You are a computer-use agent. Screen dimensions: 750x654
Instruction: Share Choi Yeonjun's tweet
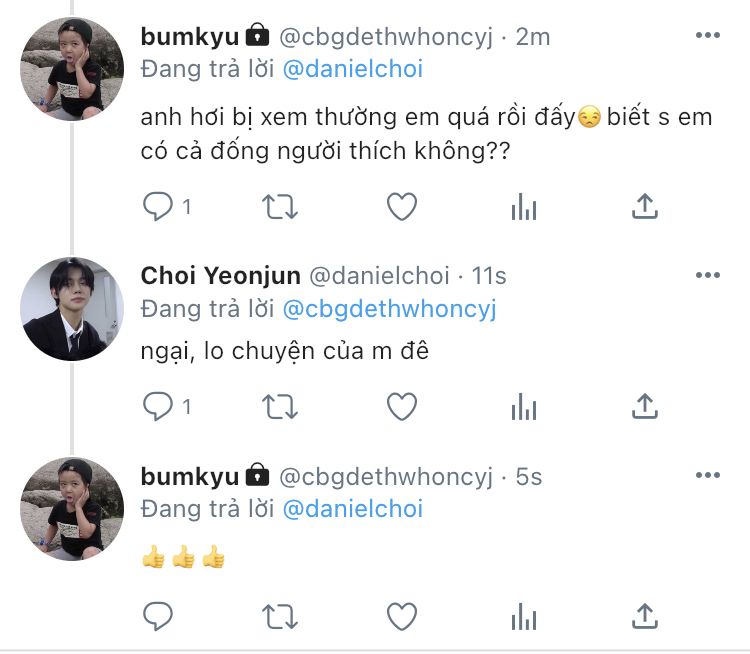646,406
